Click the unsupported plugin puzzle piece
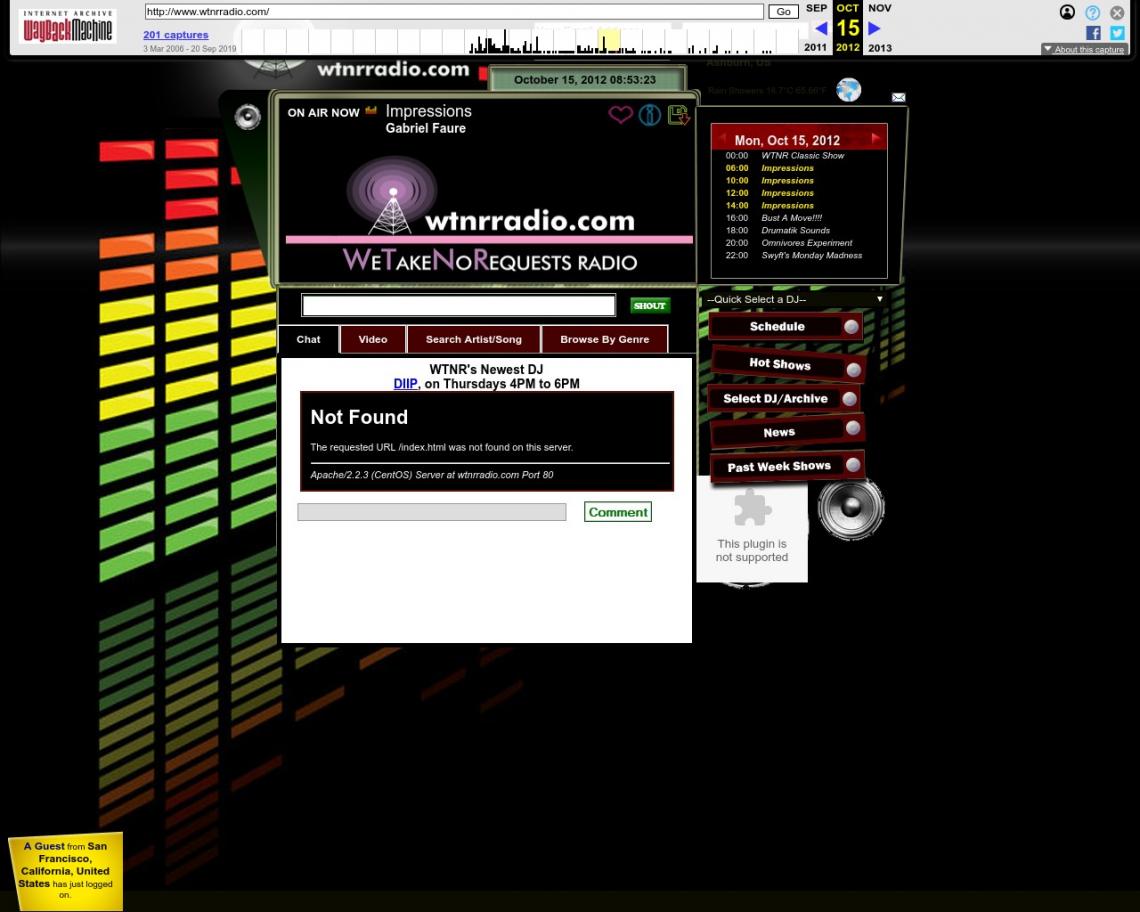The image size is (1140, 912). pos(752,507)
